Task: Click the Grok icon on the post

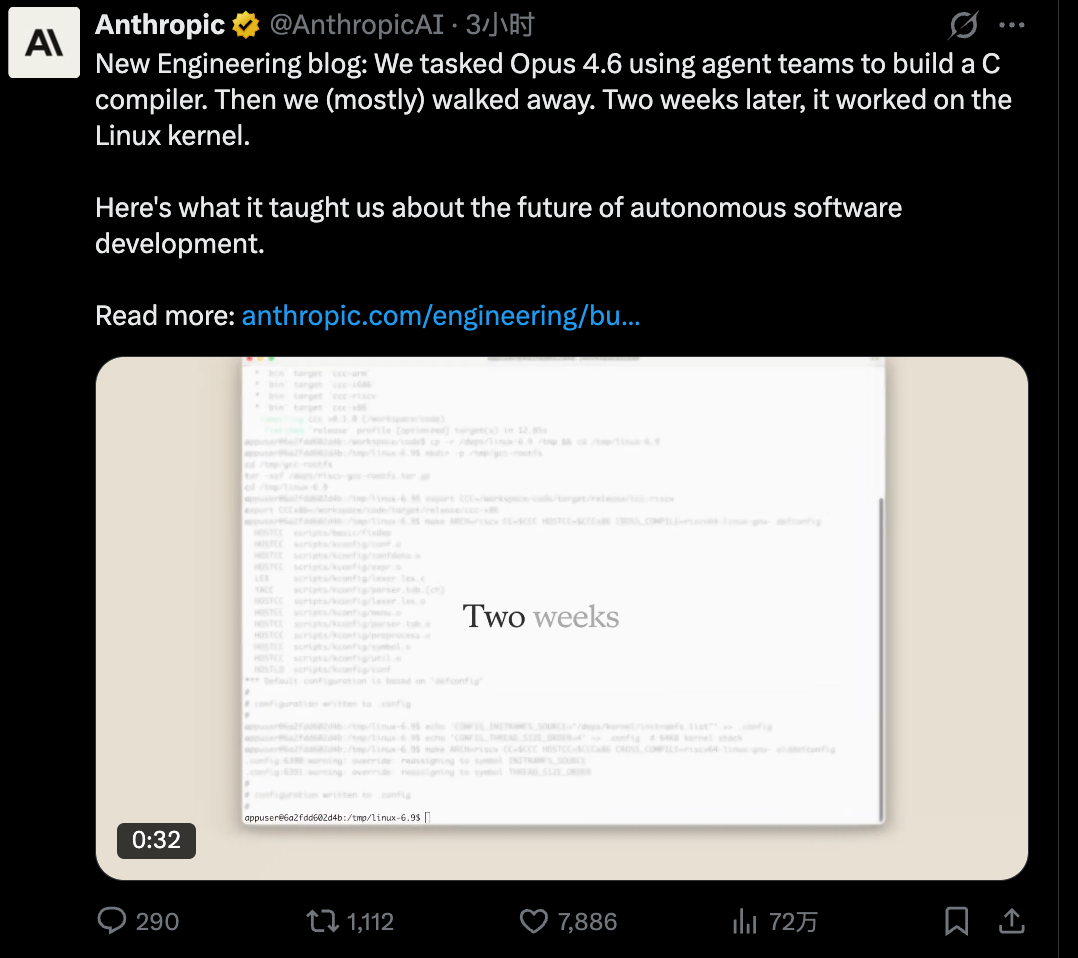Action: (962, 24)
